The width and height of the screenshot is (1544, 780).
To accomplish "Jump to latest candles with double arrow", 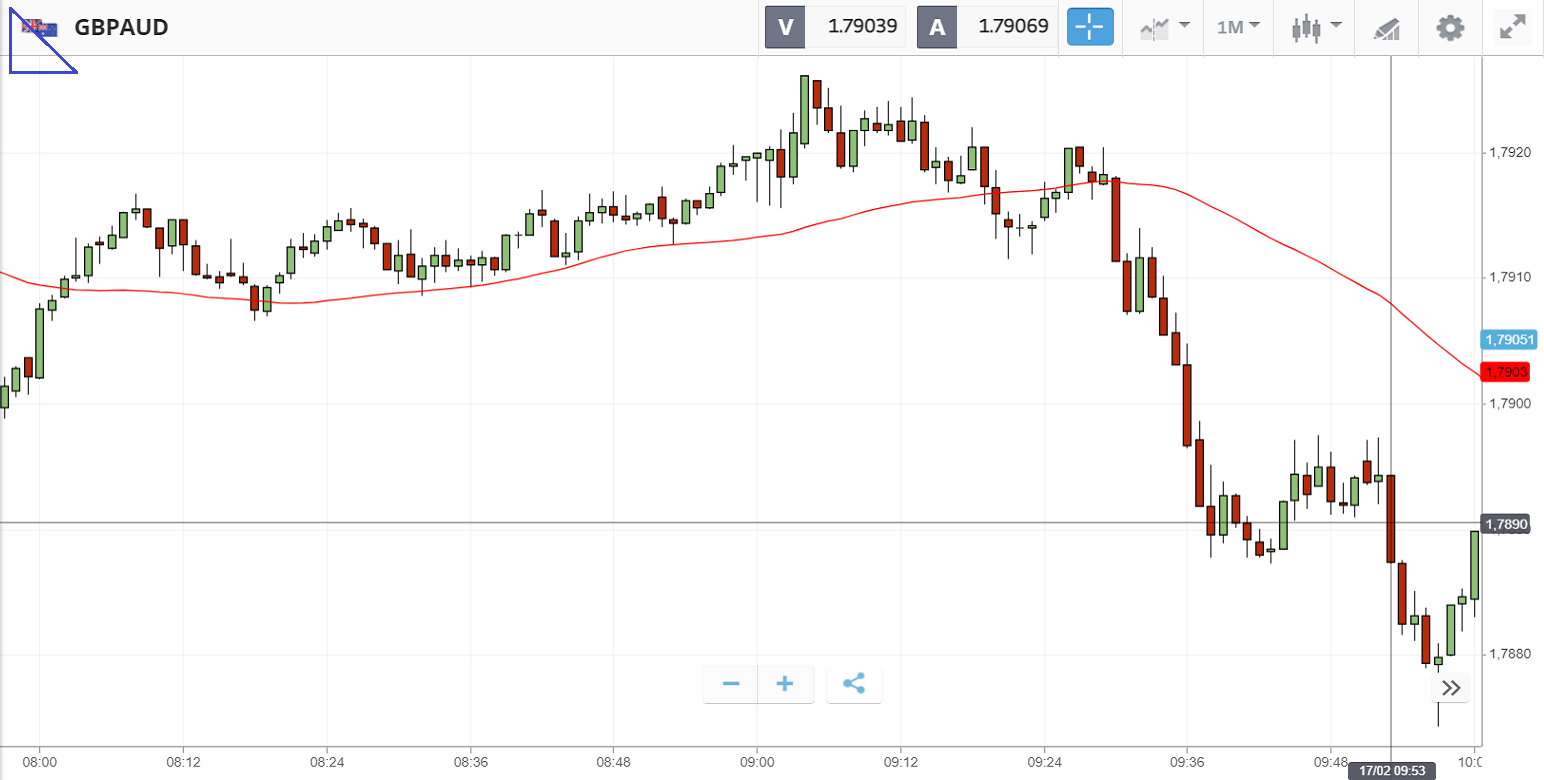I will 1451,688.
